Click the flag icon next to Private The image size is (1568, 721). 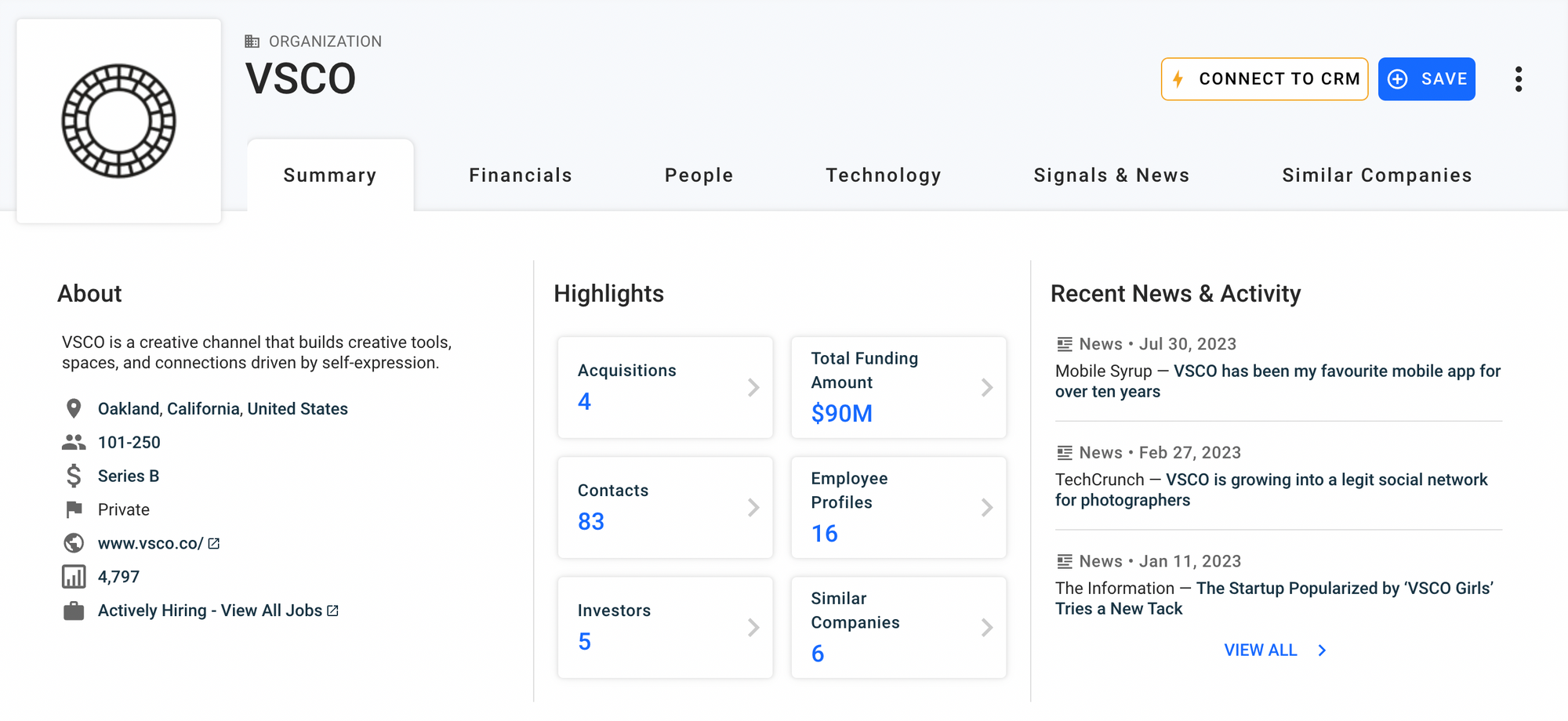point(74,509)
